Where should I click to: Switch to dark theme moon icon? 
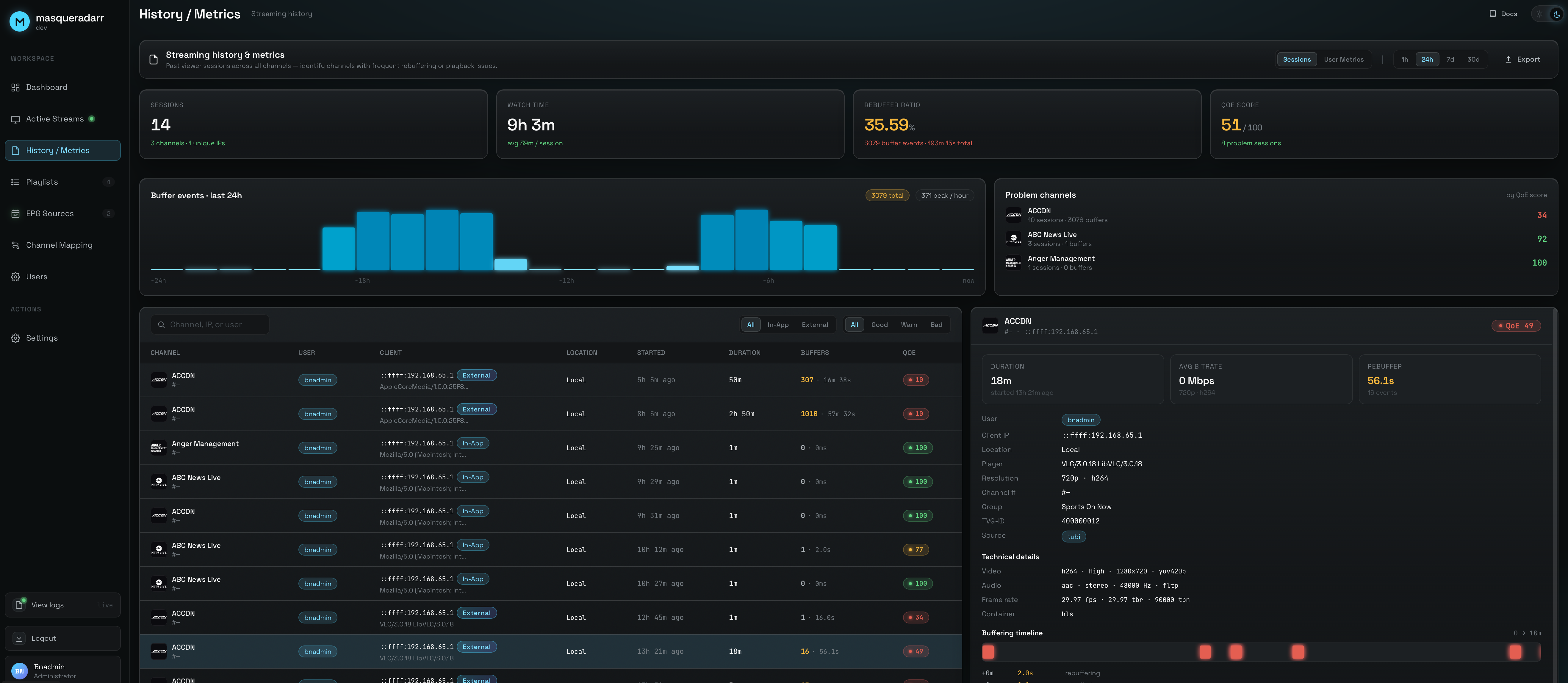point(1556,14)
